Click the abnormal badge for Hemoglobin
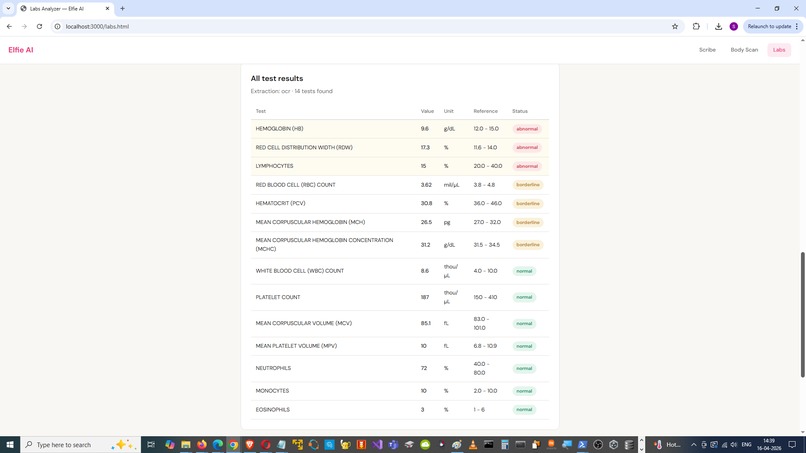Image resolution: width=806 pixels, height=453 pixels. 526,129
